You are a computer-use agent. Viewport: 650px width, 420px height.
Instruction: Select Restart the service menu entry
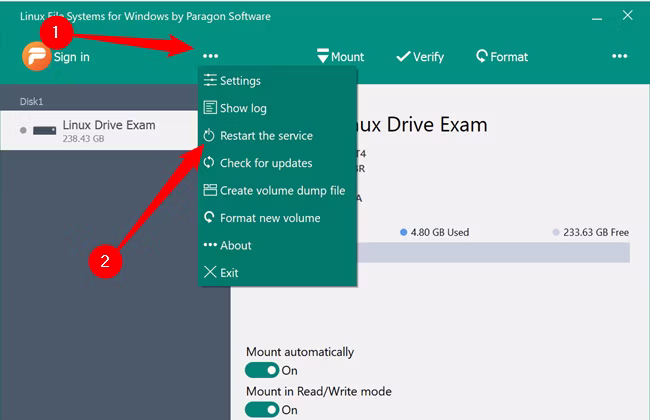tap(277, 135)
